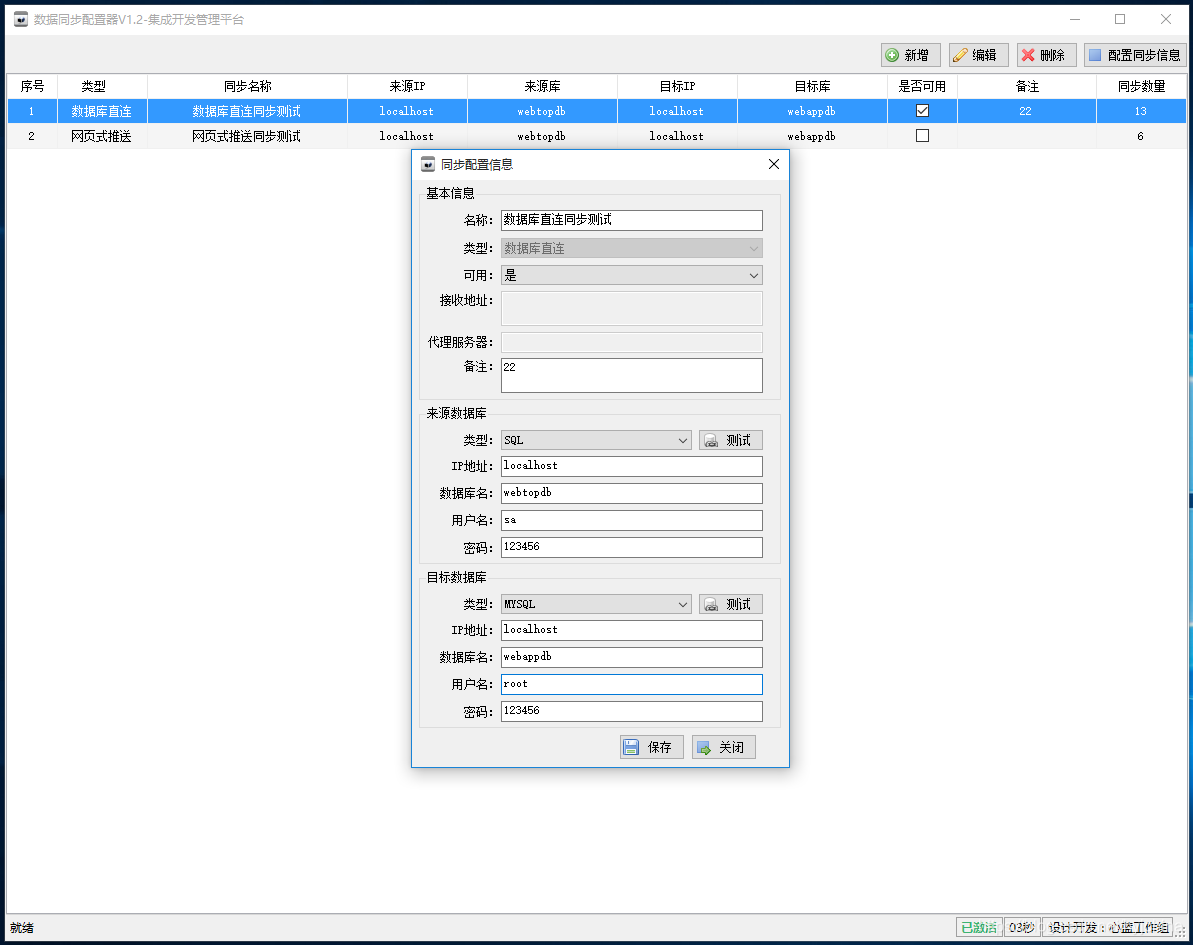Click the 同步配置信息 dialog title icon
This screenshot has width=1193, height=945.
(x=428, y=164)
